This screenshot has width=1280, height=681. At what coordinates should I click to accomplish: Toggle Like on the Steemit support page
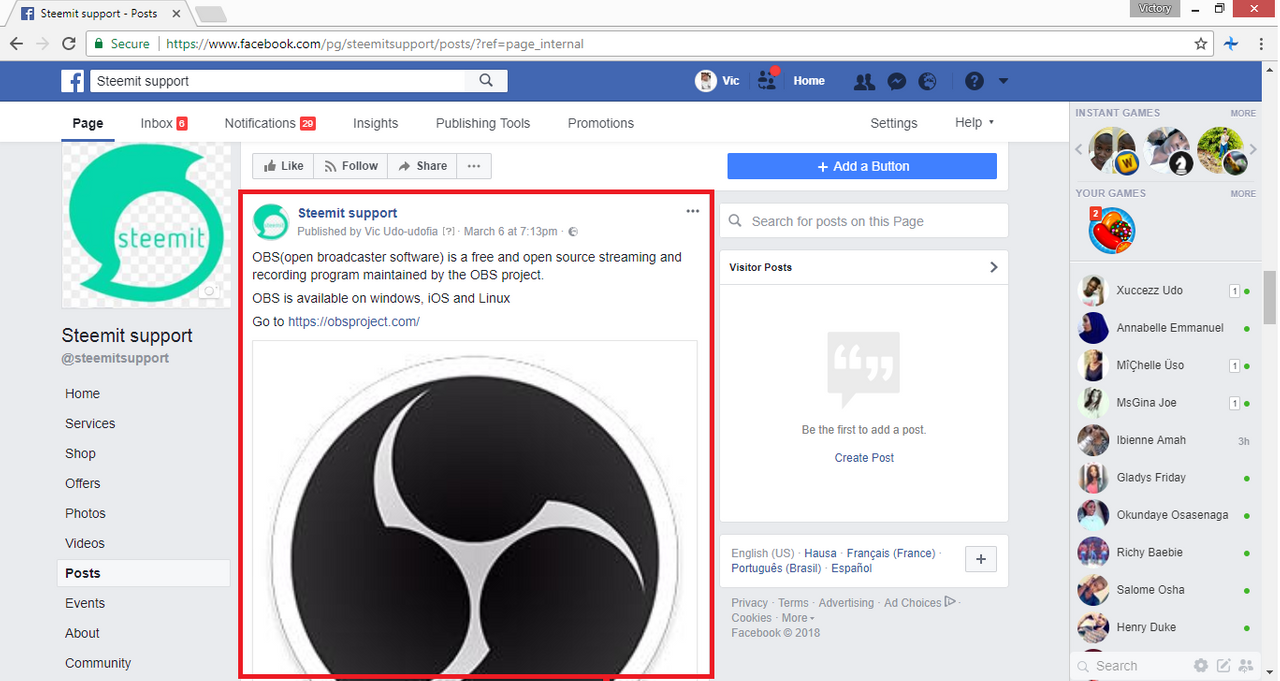tap(283, 166)
